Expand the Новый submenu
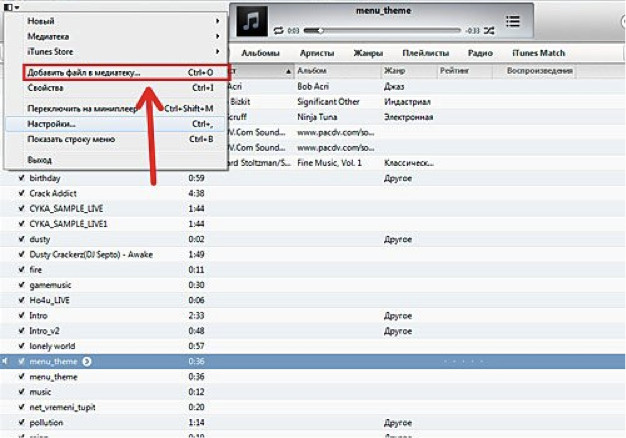The image size is (626, 438). 120,20
